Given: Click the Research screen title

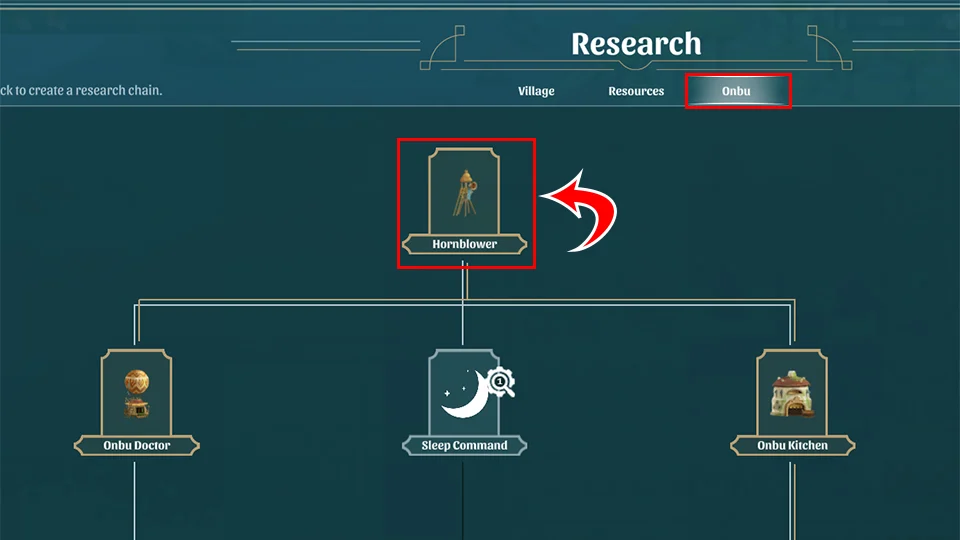Looking at the screenshot, I should 636,44.
